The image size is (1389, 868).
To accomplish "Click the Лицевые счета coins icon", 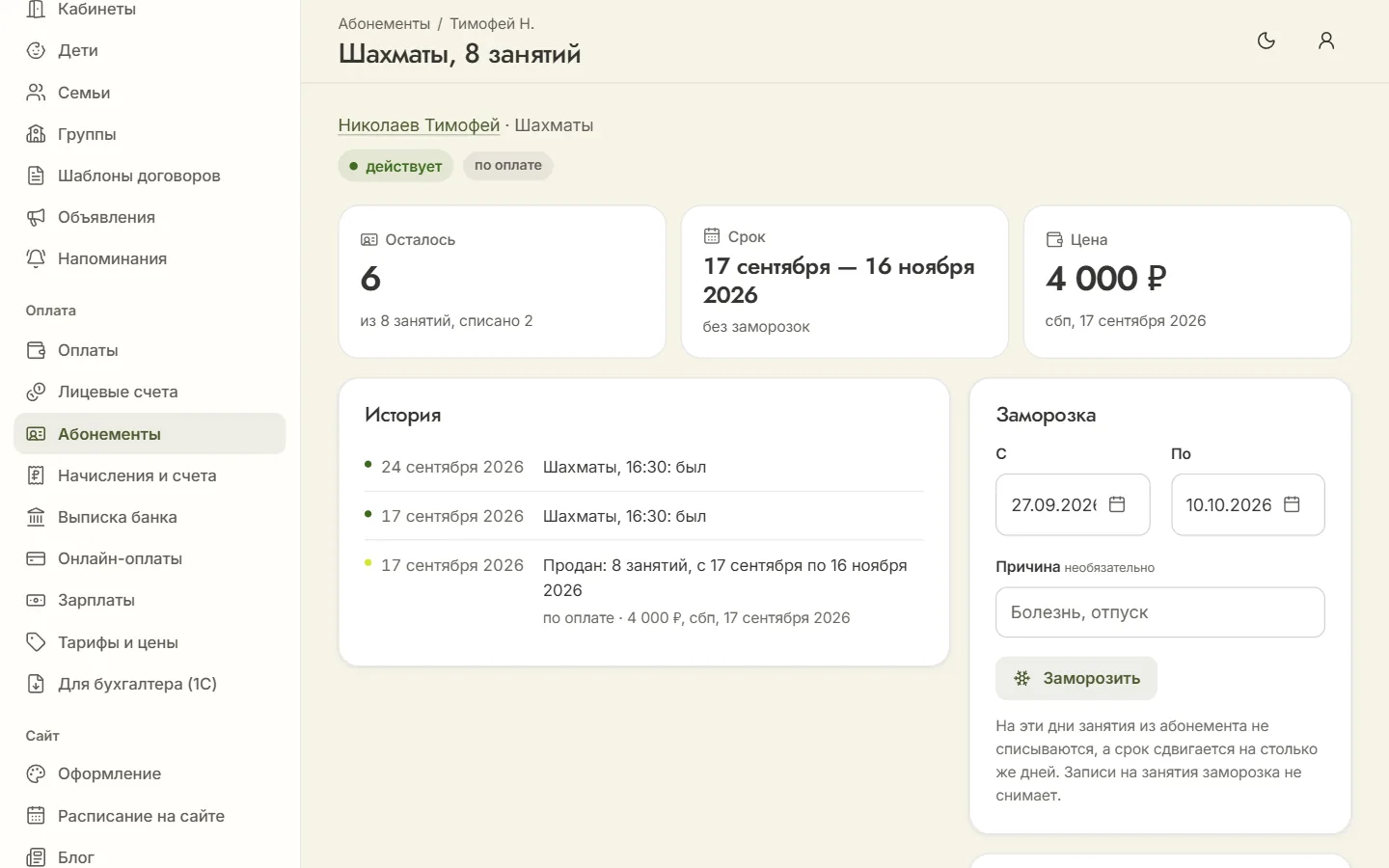I will [x=36, y=392].
